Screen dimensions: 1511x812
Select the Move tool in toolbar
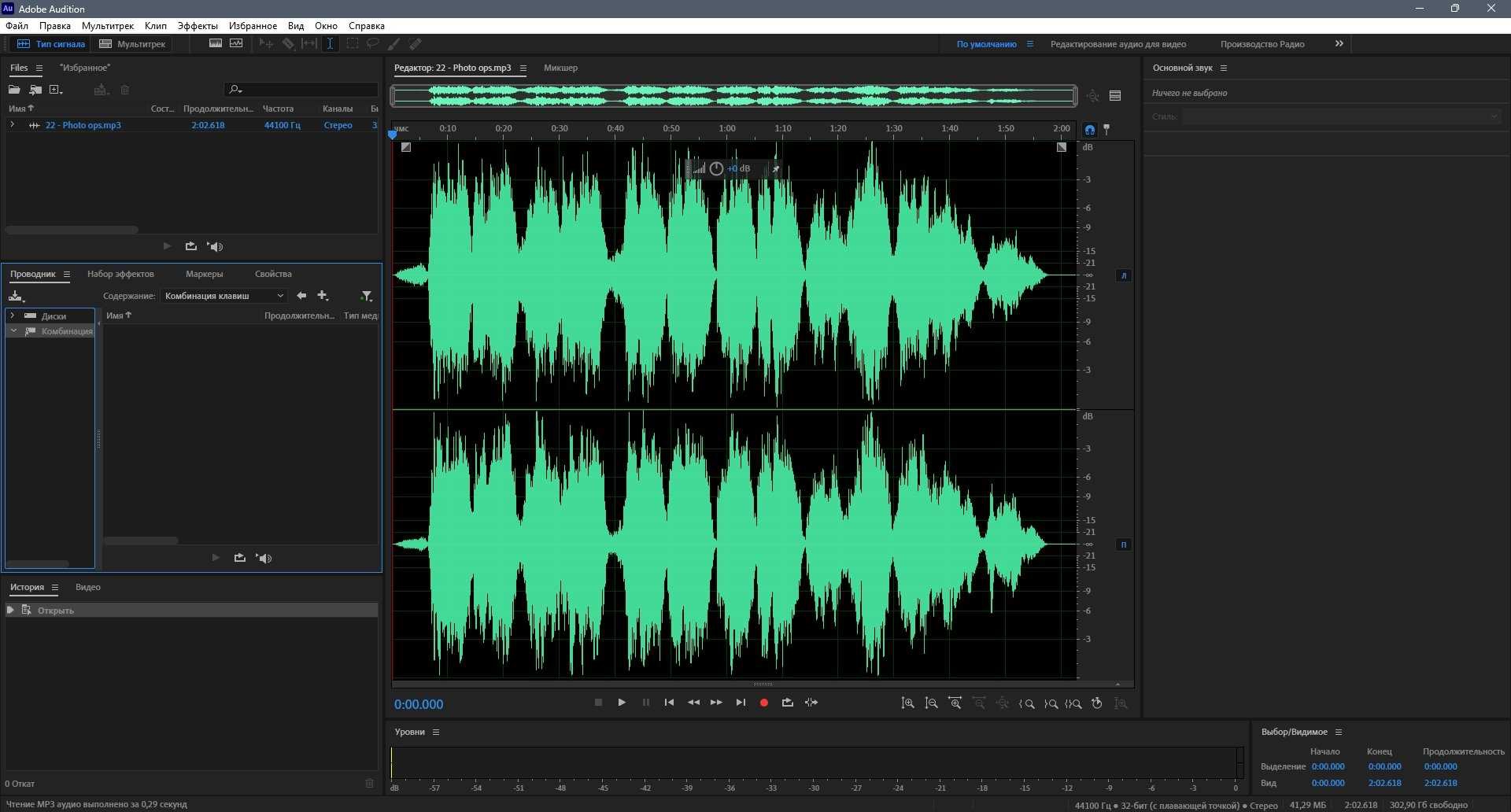pos(266,44)
